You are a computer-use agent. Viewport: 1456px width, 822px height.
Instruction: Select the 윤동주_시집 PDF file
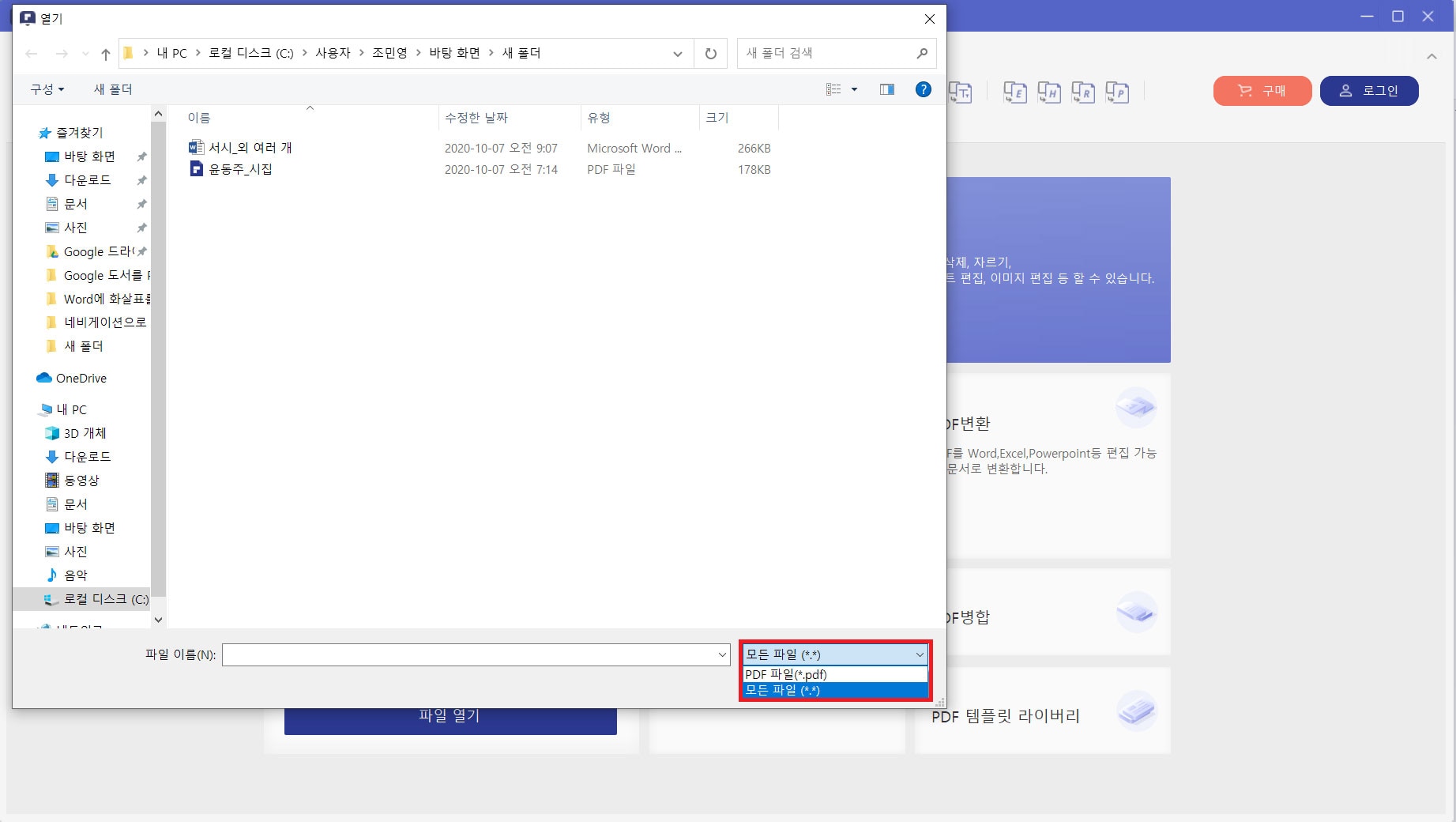(x=231, y=169)
